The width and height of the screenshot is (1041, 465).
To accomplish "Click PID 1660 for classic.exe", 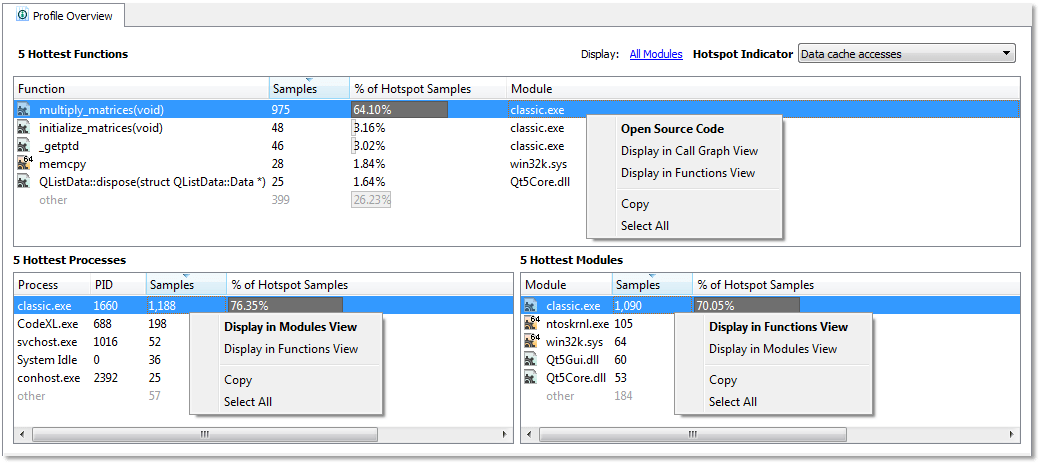I will pos(107,306).
